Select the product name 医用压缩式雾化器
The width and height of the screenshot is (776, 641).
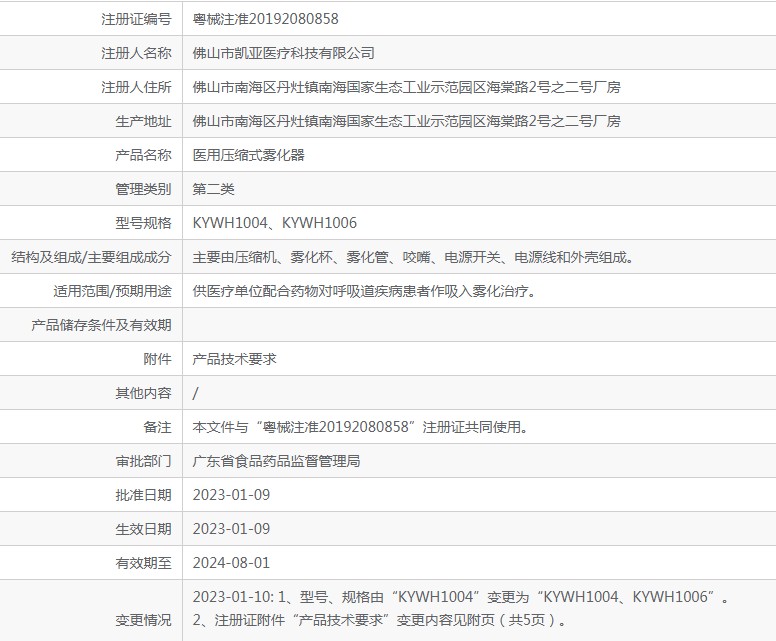[248, 155]
